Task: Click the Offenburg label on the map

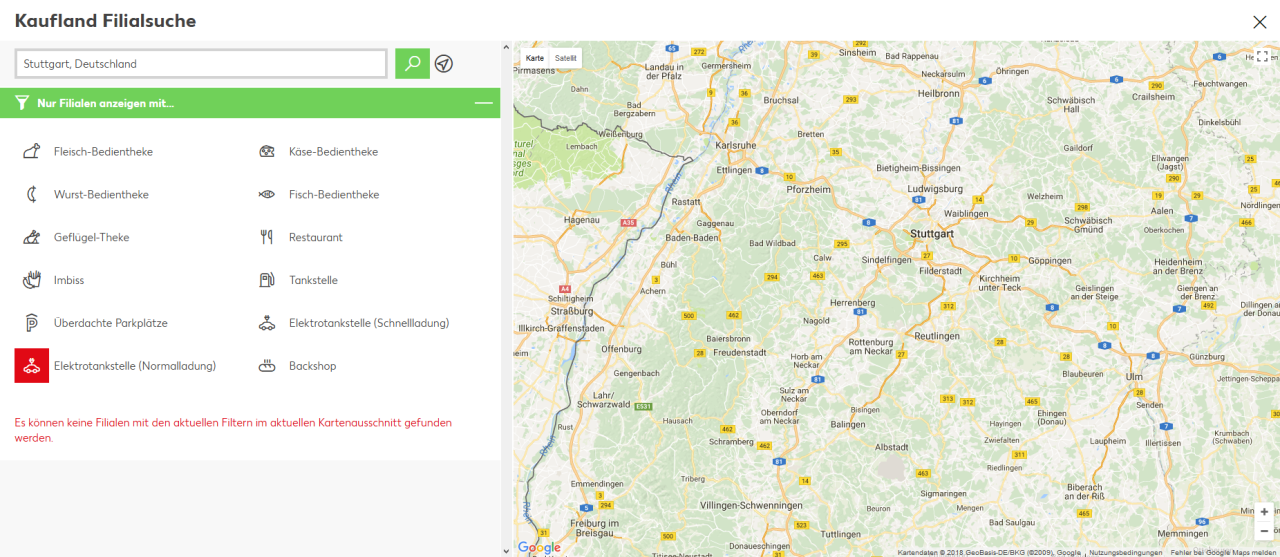Action: click(621, 349)
